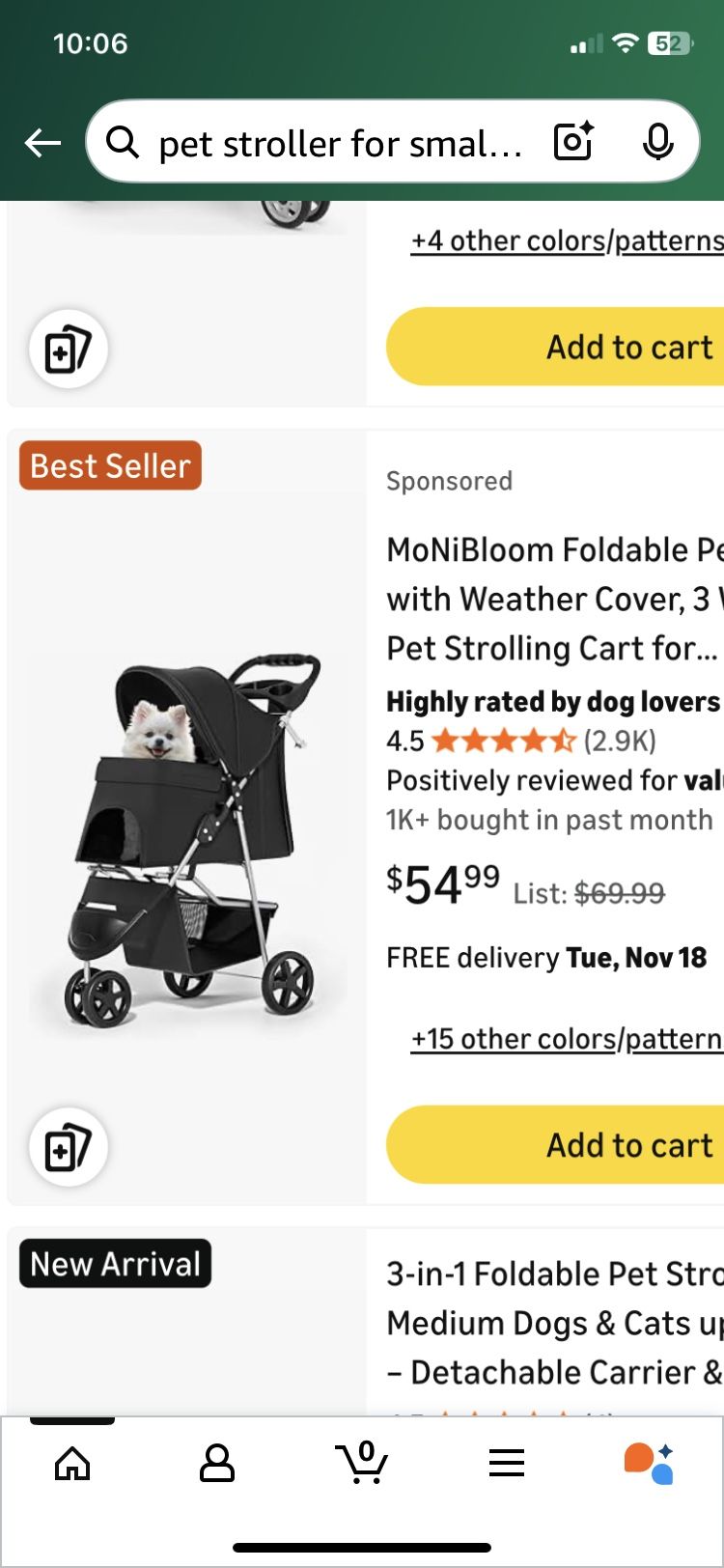Open the 3-in-1 Foldable Pet Stroller listing
The width and height of the screenshot is (724, 1568).
[550, 1323]
